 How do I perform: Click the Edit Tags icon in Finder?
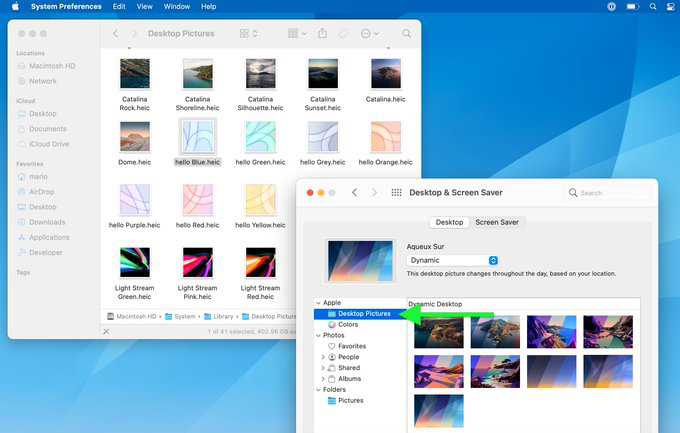pyautogui.click(x=343, y=34)
